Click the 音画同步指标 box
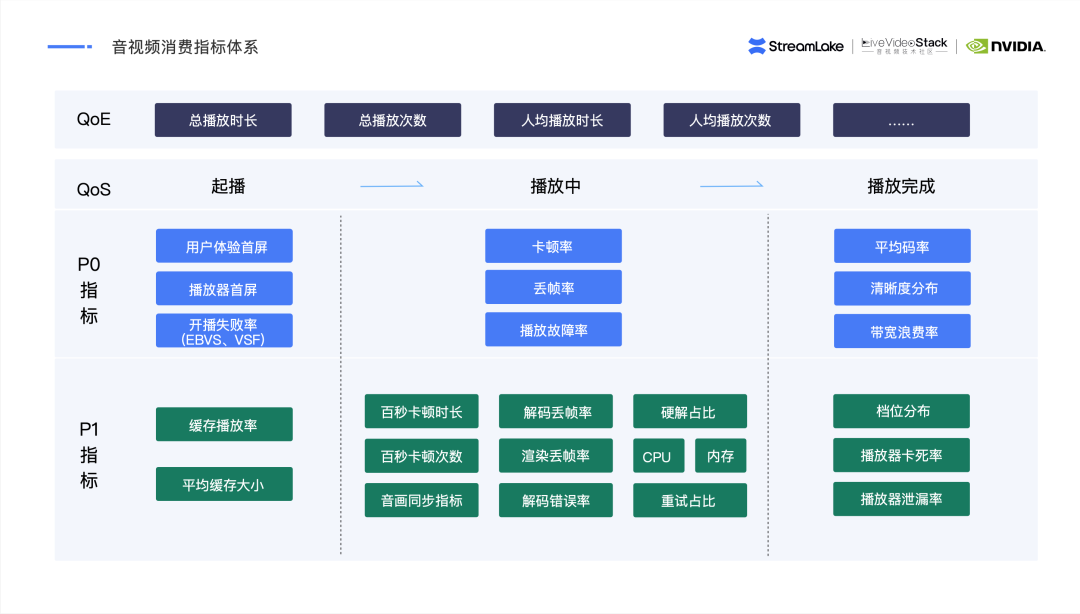 (421, 500)
